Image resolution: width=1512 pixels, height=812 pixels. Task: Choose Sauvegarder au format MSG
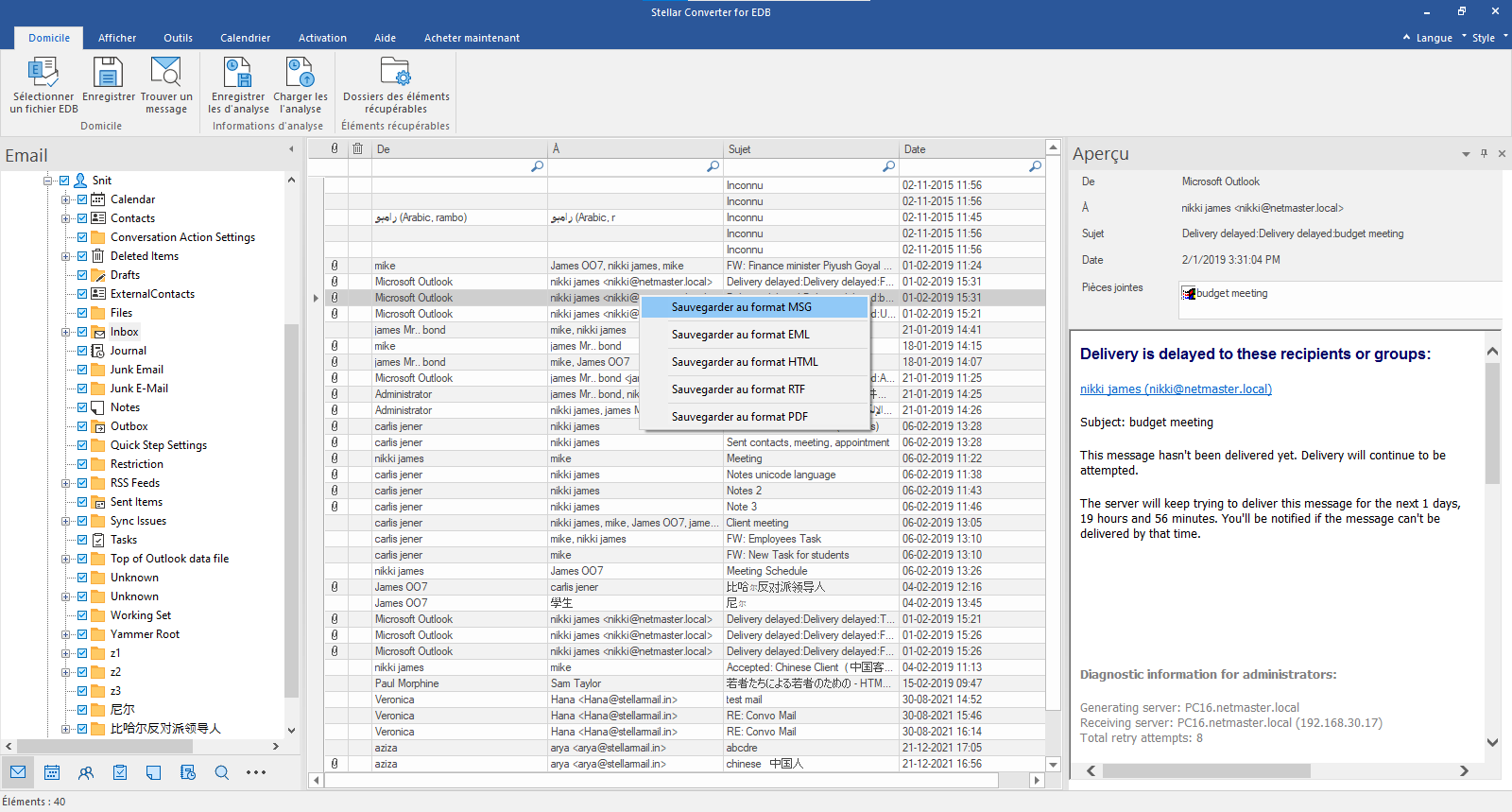754,306
